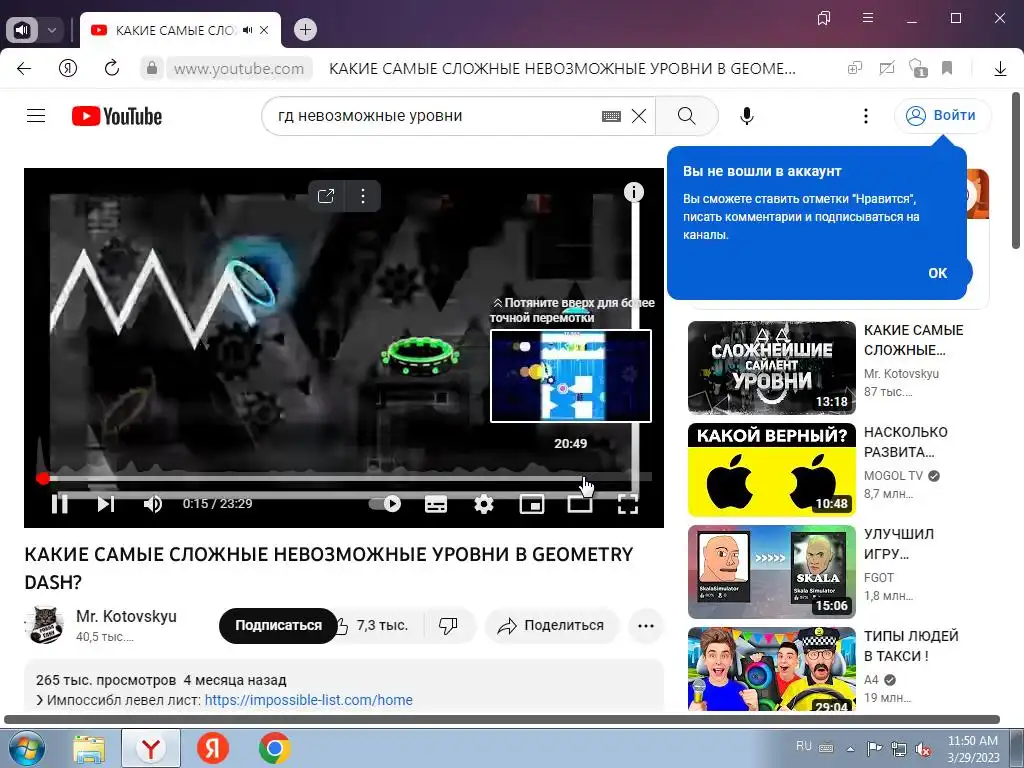Enable miniplayer mode
Viewport: 1024px width, 768px height.
(x=532, y=504)
